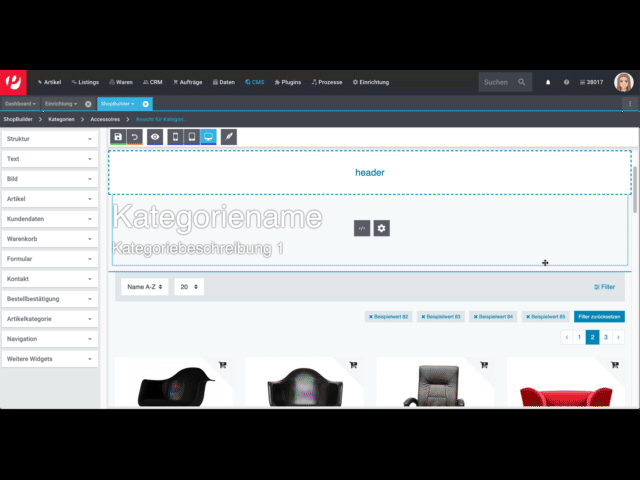Toggle preview mode with the eye icon

pos(155,136)
